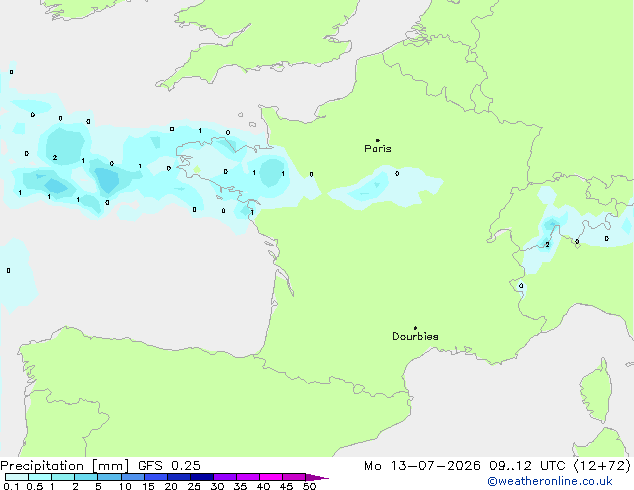Click the Dourbies city label

[415, 336]
